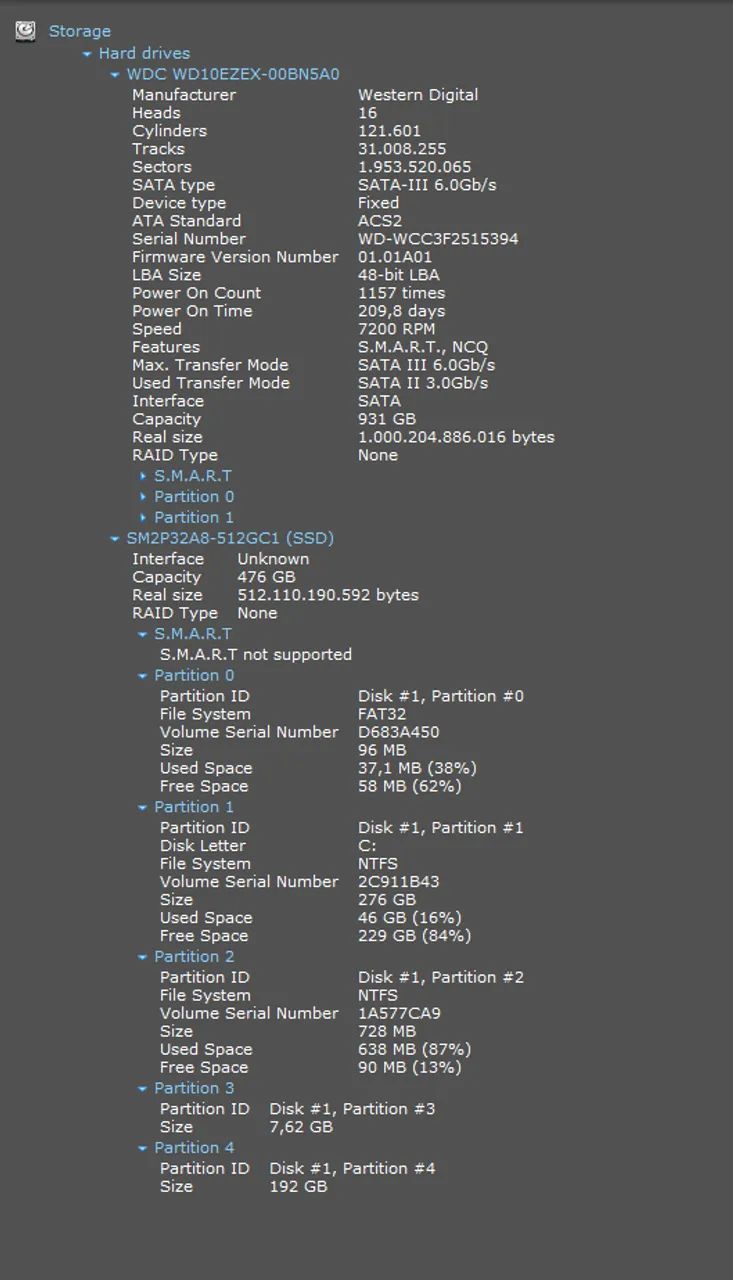This screenshot has width=733, height=1280.
Task: Expand S.M.A.R.T data for the WDC drive
Action: coord(145,475)
